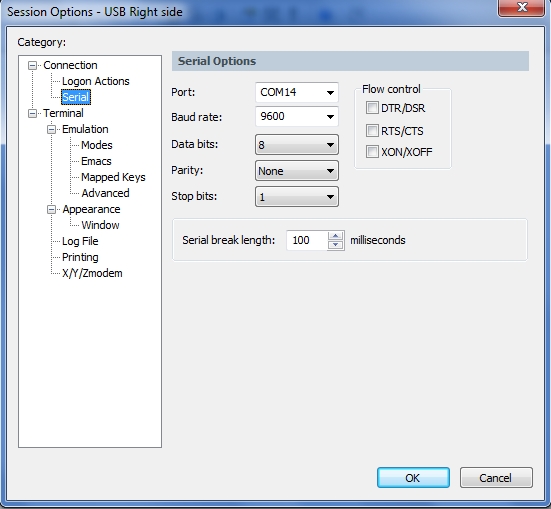
Task: Select Log File category
Action: (80, 241)
